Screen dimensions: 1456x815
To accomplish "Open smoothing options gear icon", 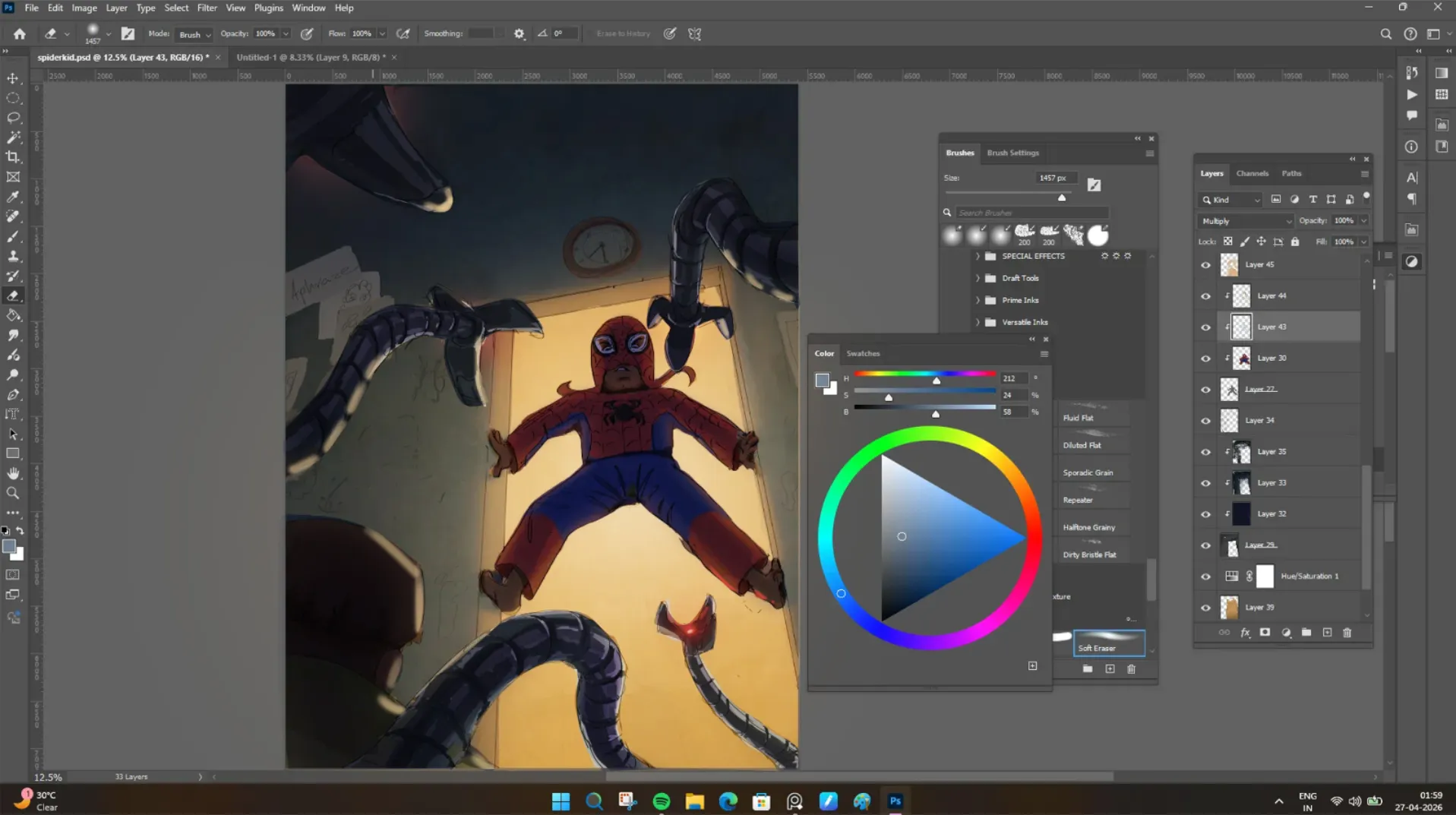I will point(520,33).
